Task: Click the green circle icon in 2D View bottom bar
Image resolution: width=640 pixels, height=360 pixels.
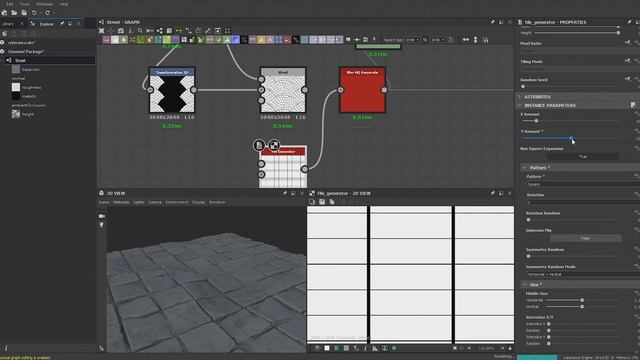Action: 395,348
